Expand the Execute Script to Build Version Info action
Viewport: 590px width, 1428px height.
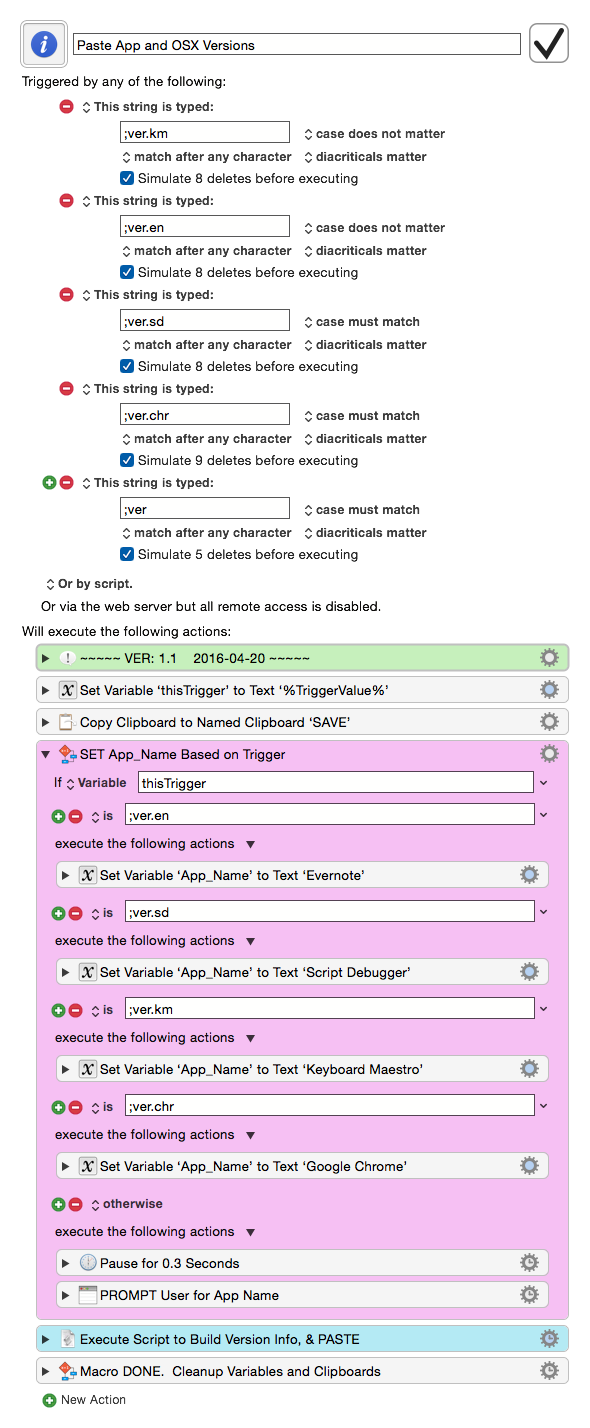46,1339
